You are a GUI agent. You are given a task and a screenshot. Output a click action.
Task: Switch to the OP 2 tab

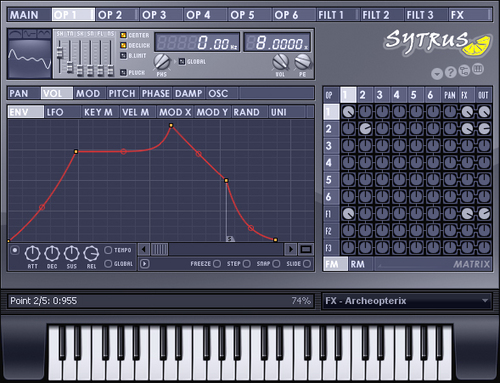[117, 15]
